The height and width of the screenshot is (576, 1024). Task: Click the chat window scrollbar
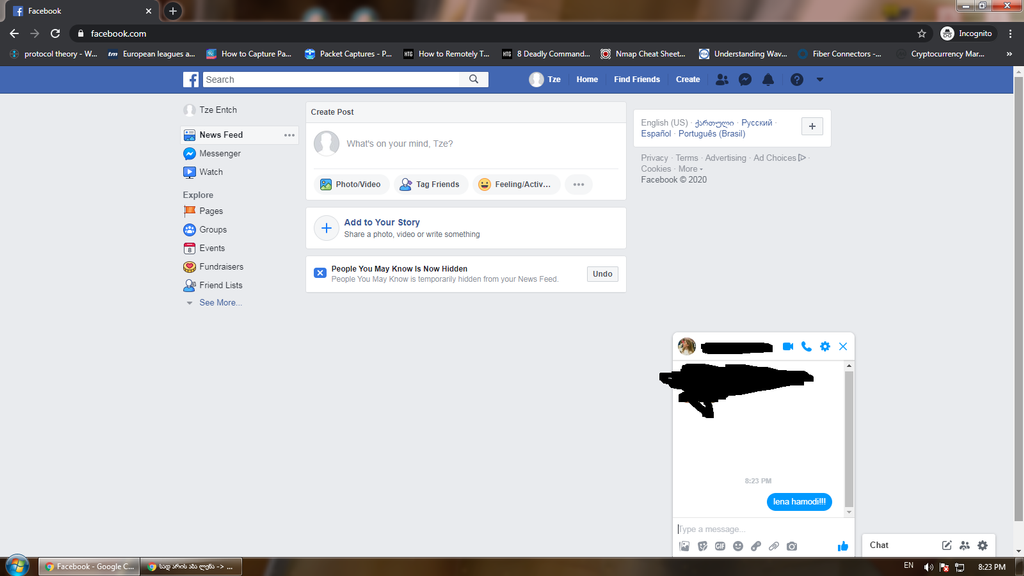click(x=848, y=439)
